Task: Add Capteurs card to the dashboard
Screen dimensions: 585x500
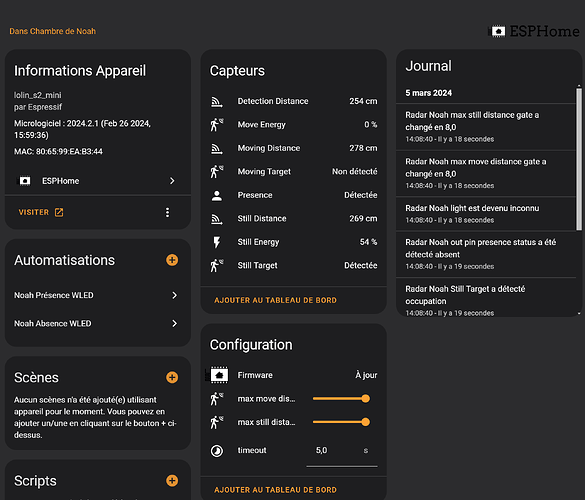Action: [275, 300]
